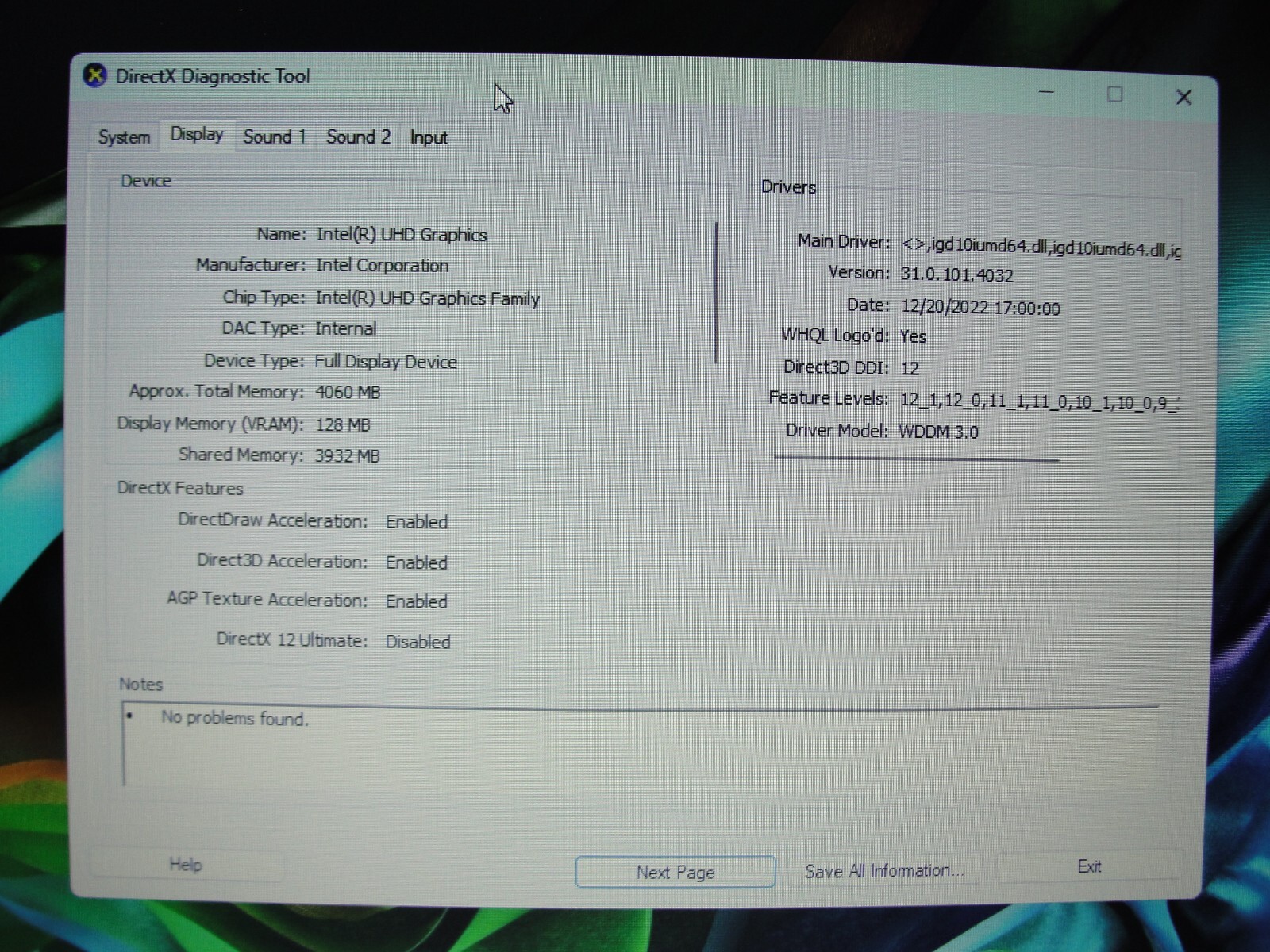Select DirectDraw Acceleration 'Enabled' value

click(417, 522)
